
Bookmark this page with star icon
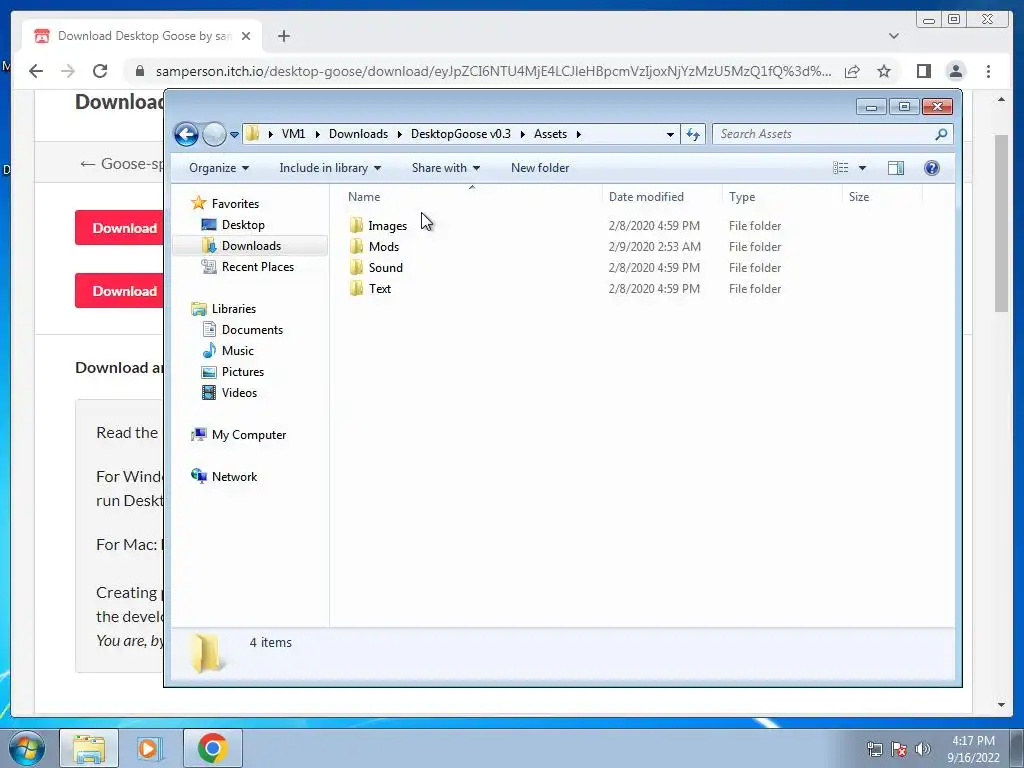pyautogui.click(x=884, y=71)
